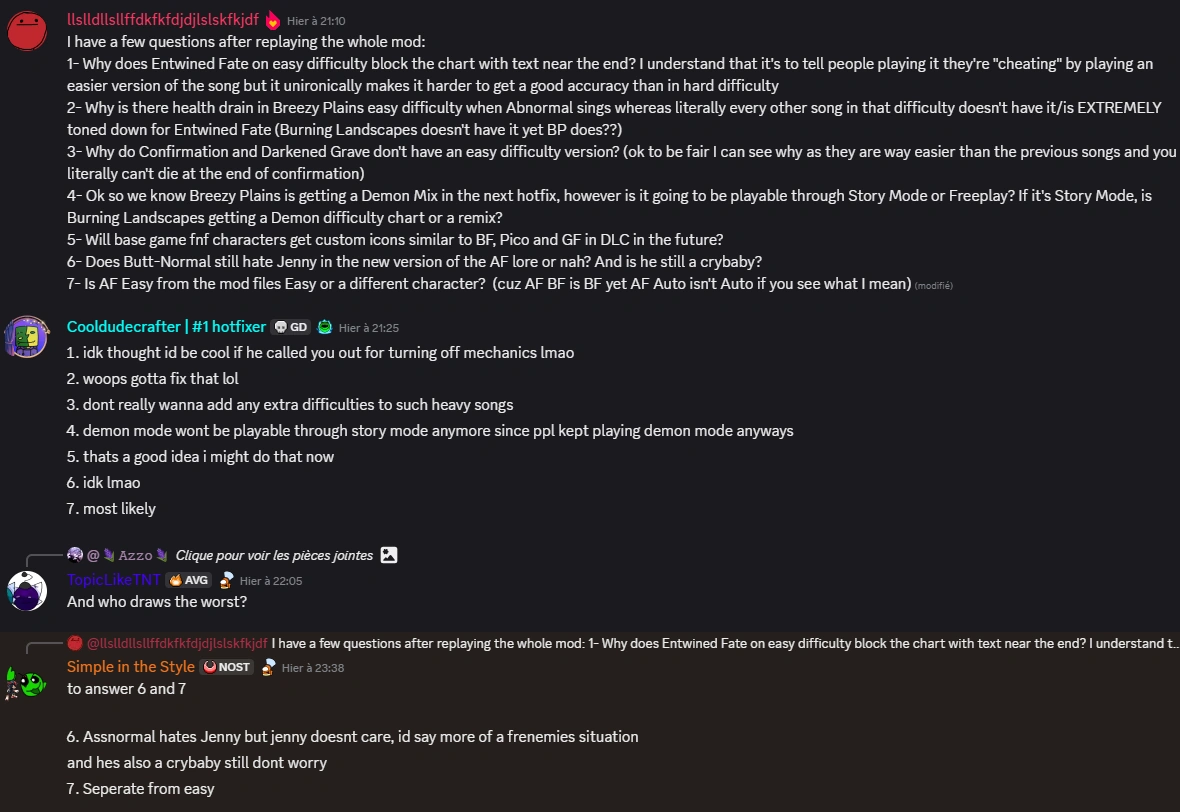Click the 'Hier à 23:38' timestamp
Viewport: 1180px width, 812px height.
pos(313,667)
